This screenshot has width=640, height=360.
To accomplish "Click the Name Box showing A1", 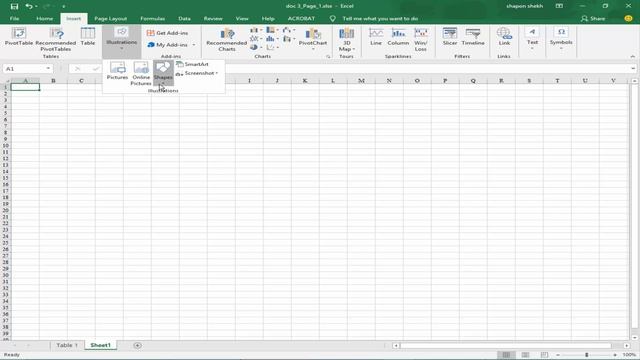I will (24, 69).
